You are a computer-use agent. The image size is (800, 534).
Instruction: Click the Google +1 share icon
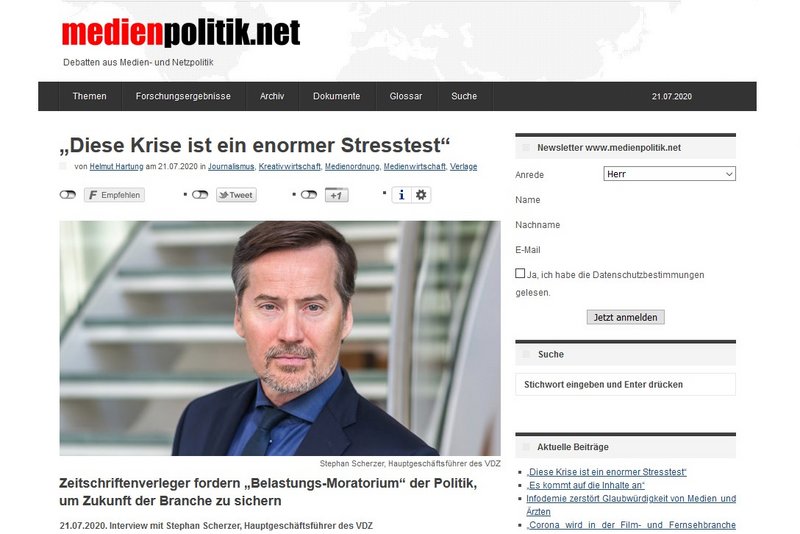pyautogui.click(x=337, y=195)
